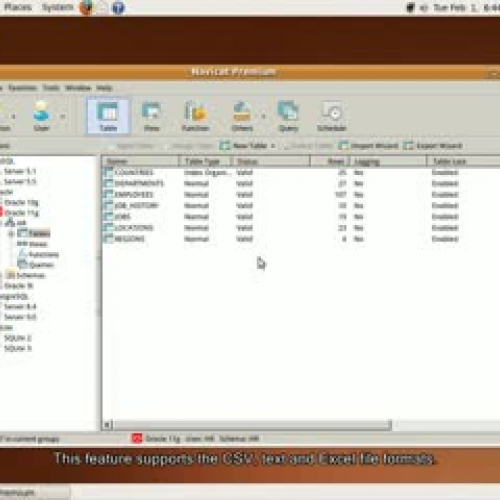Select the Table toolbar icon
The image size is (500, 500).
pos(108,117)
